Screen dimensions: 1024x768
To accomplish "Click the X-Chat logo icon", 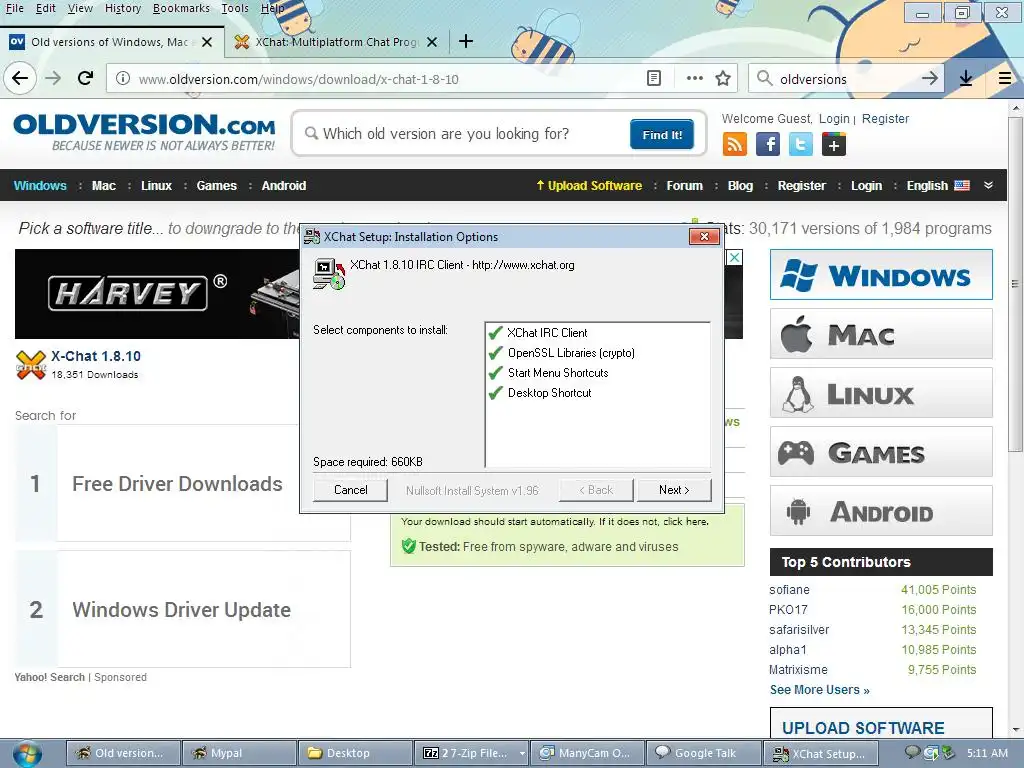I will [x=31, y=364].
